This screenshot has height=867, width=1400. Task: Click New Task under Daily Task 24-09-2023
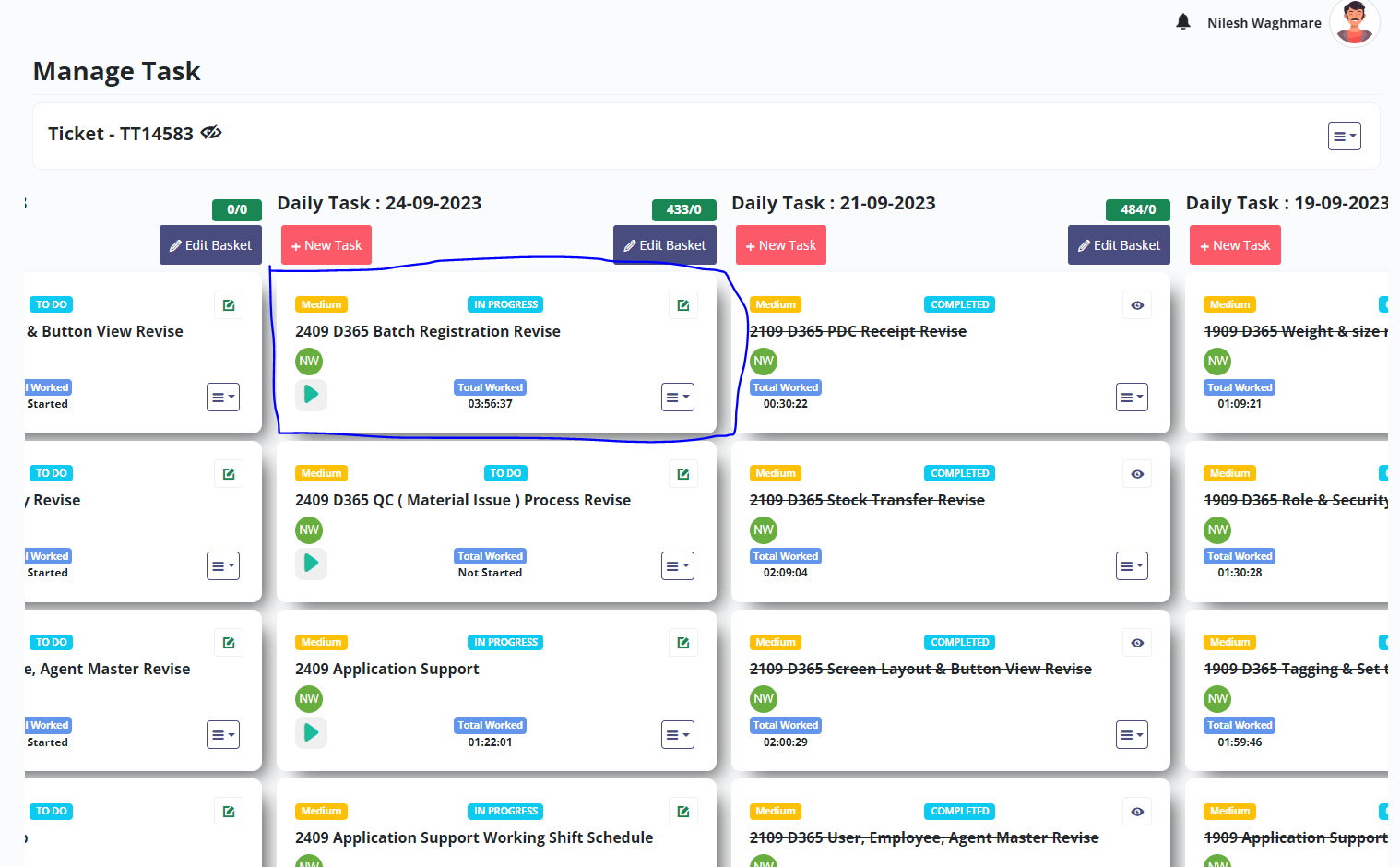(x=326, y=245)
